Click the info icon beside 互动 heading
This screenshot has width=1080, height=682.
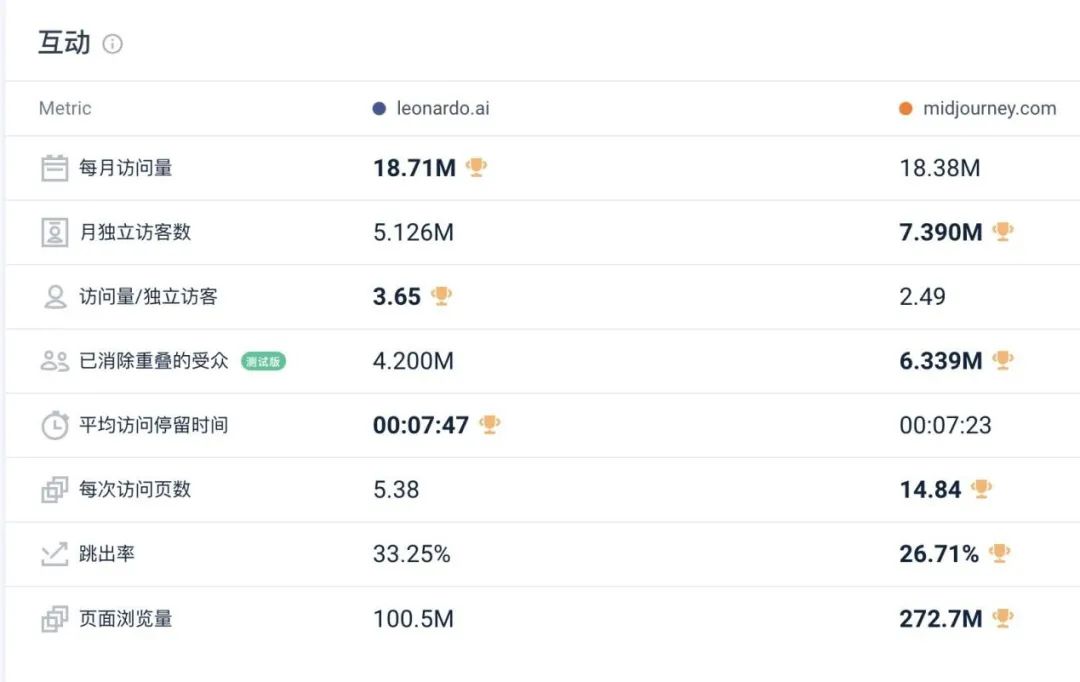click(x=113, y=44)
